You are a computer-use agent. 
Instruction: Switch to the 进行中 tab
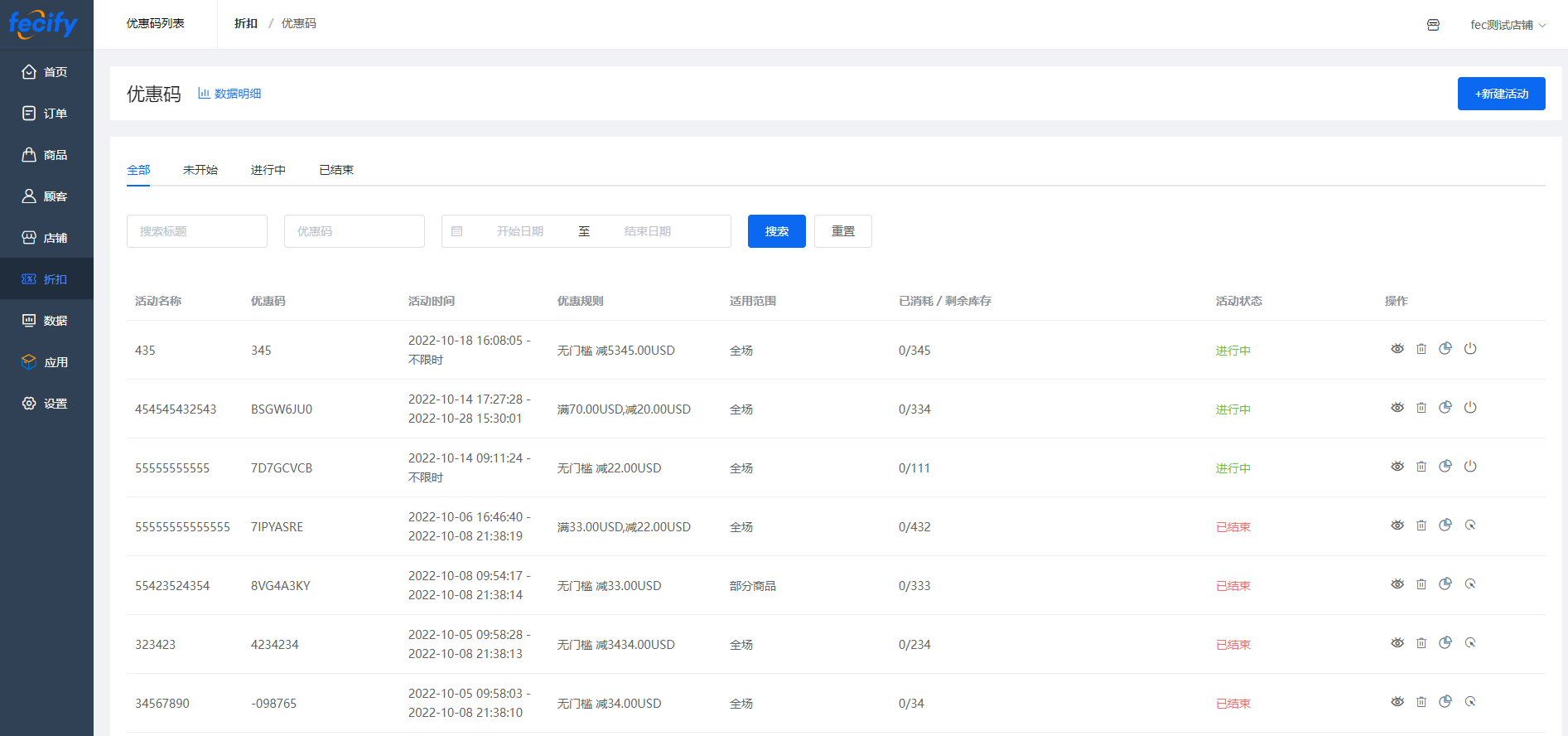pos(268,170)
